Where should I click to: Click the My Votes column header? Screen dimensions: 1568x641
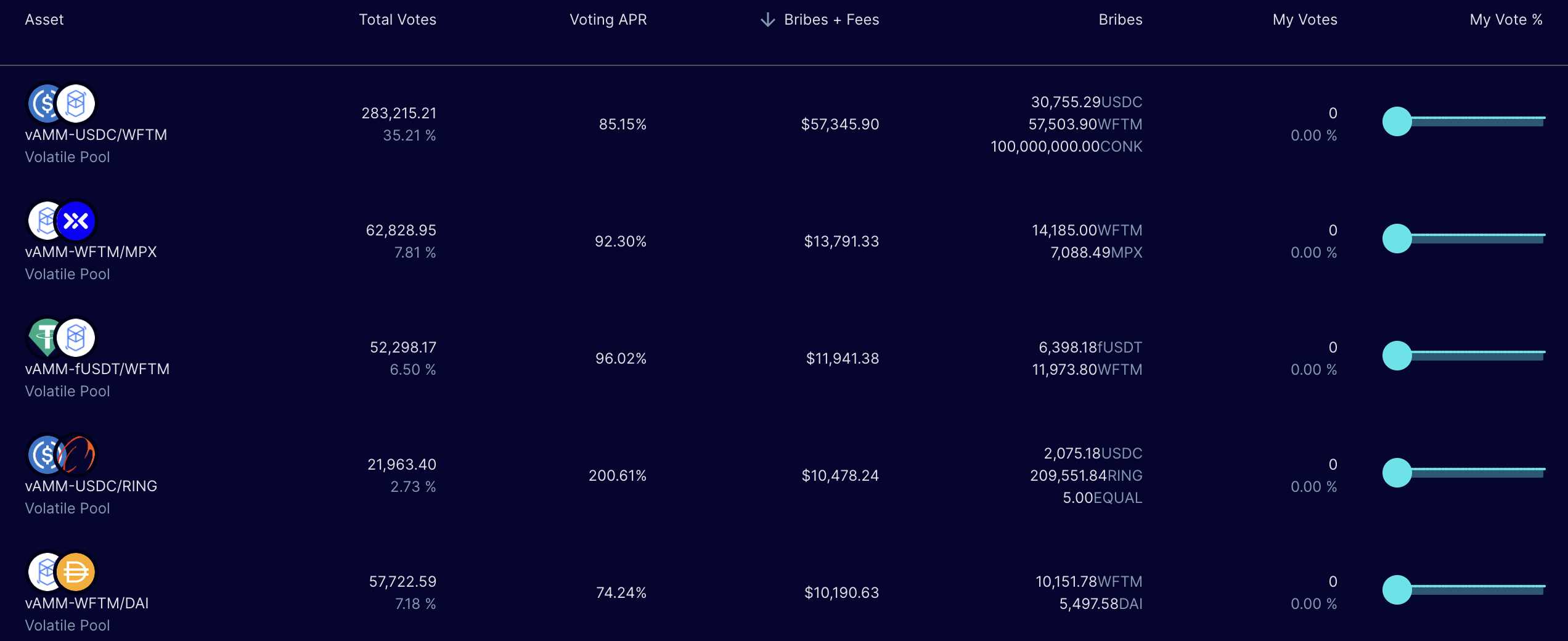point(1304,19)
